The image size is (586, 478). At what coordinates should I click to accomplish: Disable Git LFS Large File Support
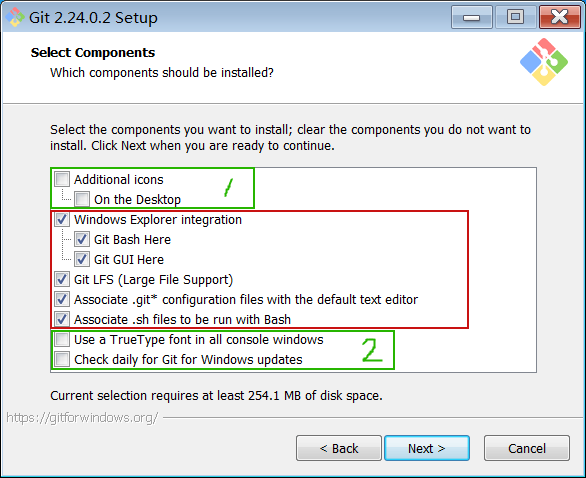[62, 279]
